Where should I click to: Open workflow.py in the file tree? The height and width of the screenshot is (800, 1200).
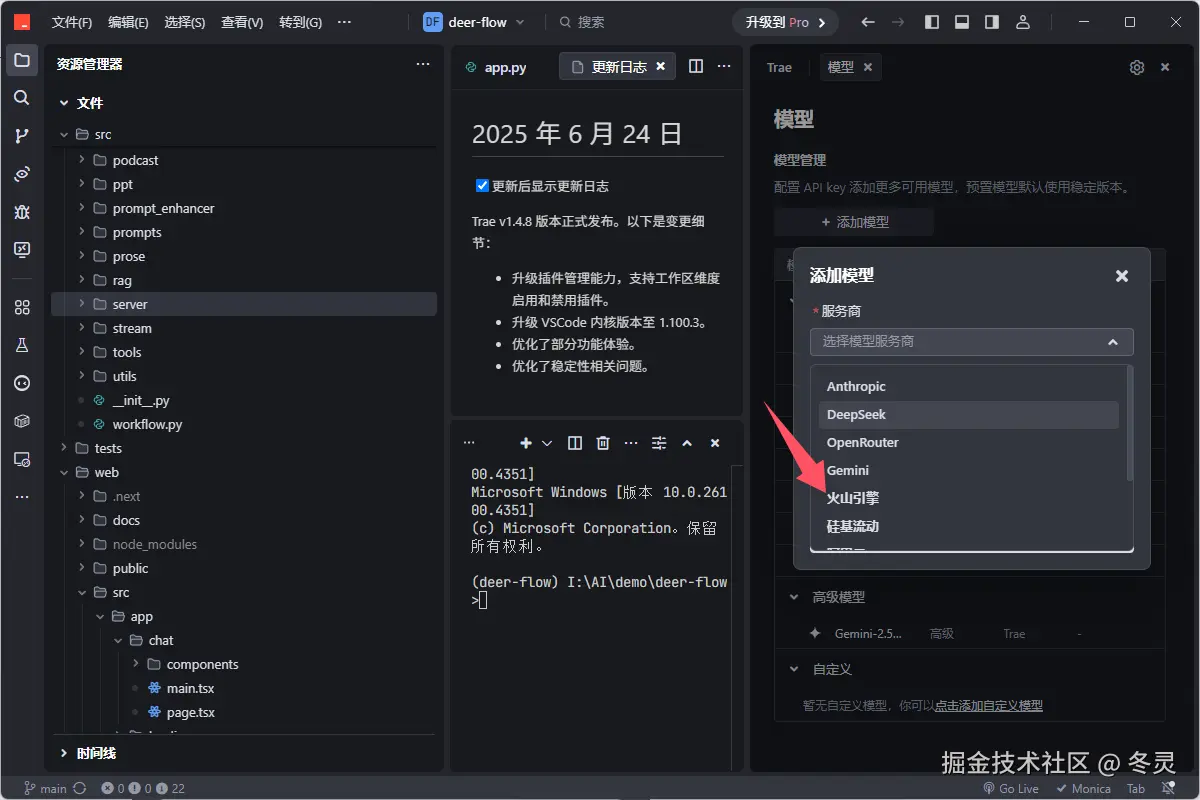[x=147, y=424]
